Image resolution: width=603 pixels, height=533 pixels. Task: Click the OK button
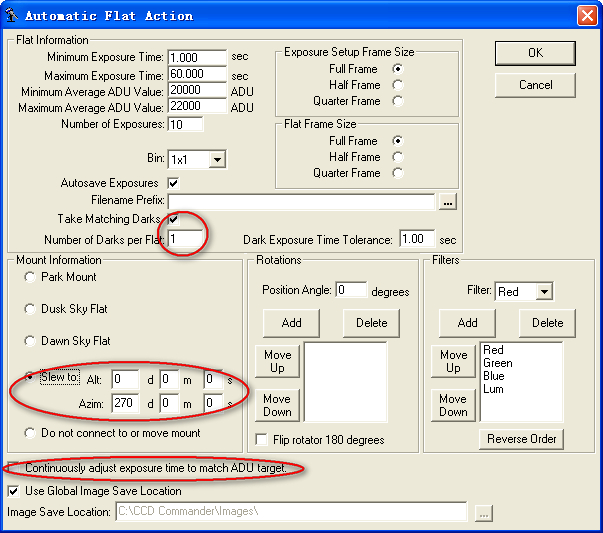535,53
